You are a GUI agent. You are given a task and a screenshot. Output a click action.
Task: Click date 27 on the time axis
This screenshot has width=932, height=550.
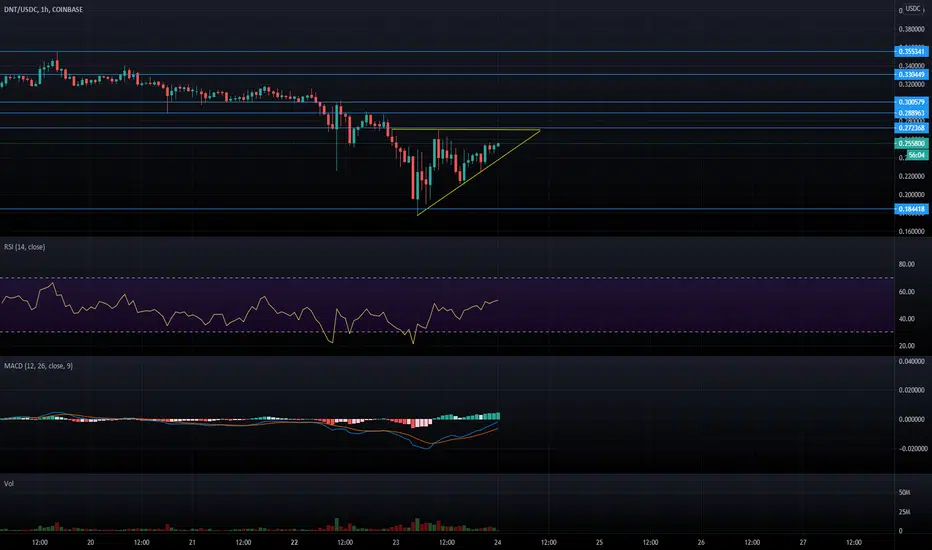point(803,542)
